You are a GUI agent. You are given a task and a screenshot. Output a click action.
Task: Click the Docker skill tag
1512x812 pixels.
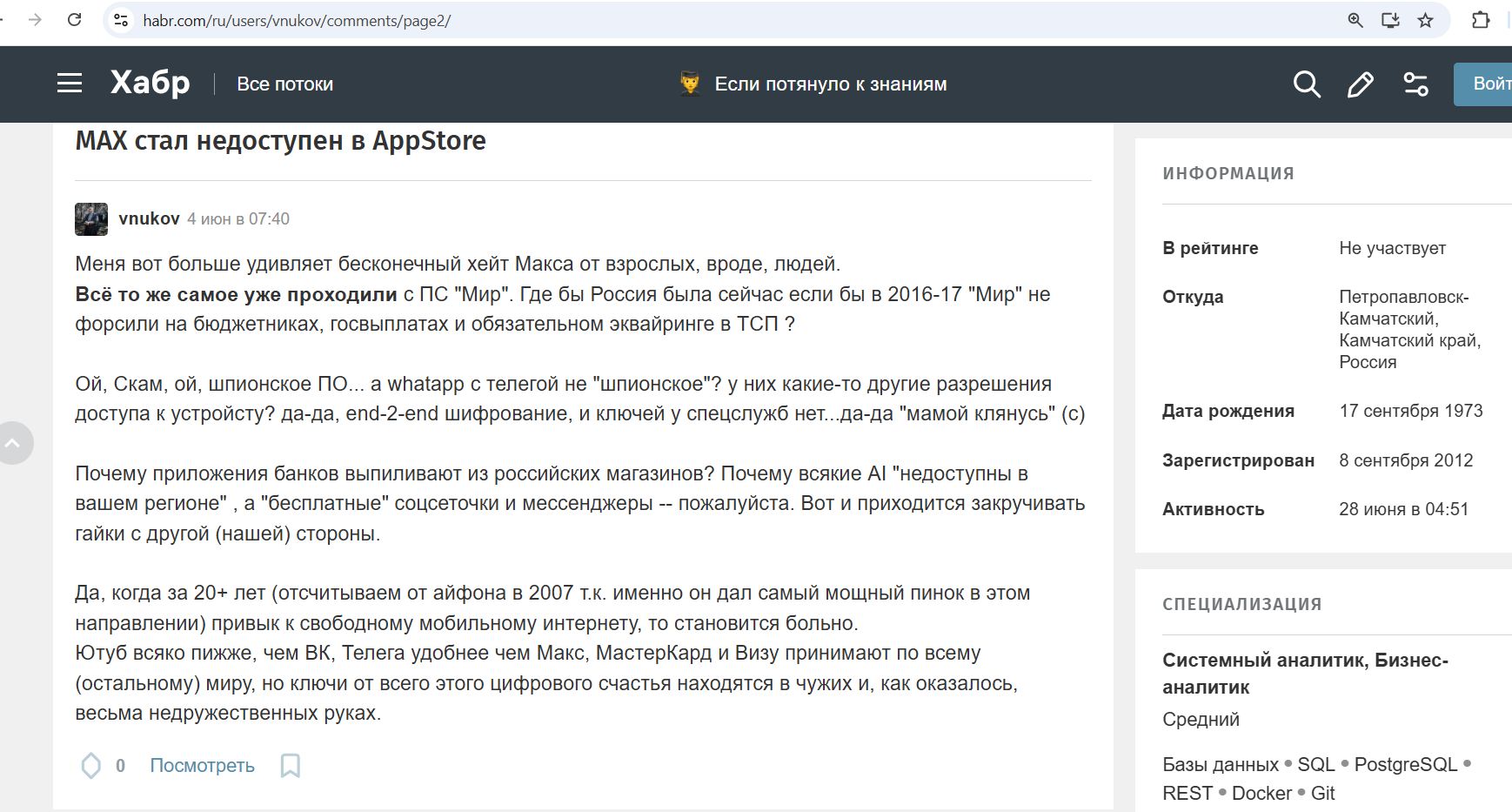(1261, 794)
